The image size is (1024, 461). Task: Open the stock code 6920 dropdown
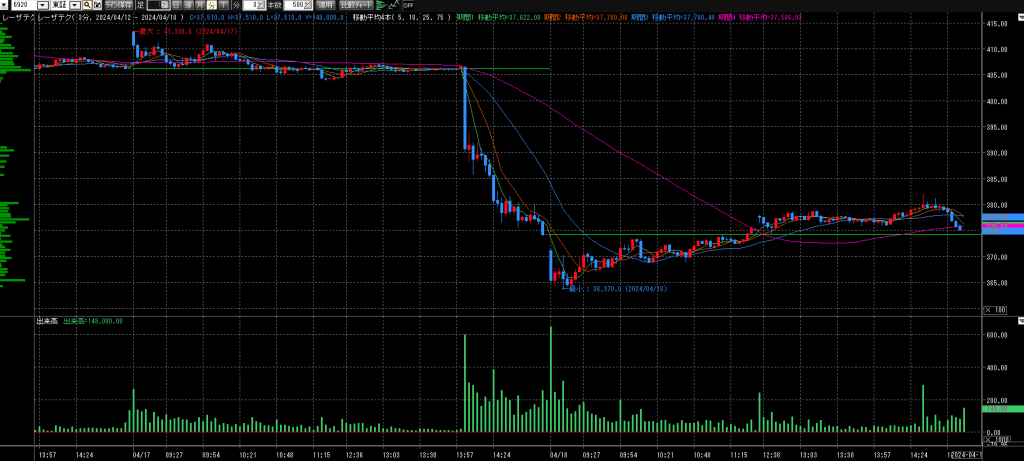43,5
